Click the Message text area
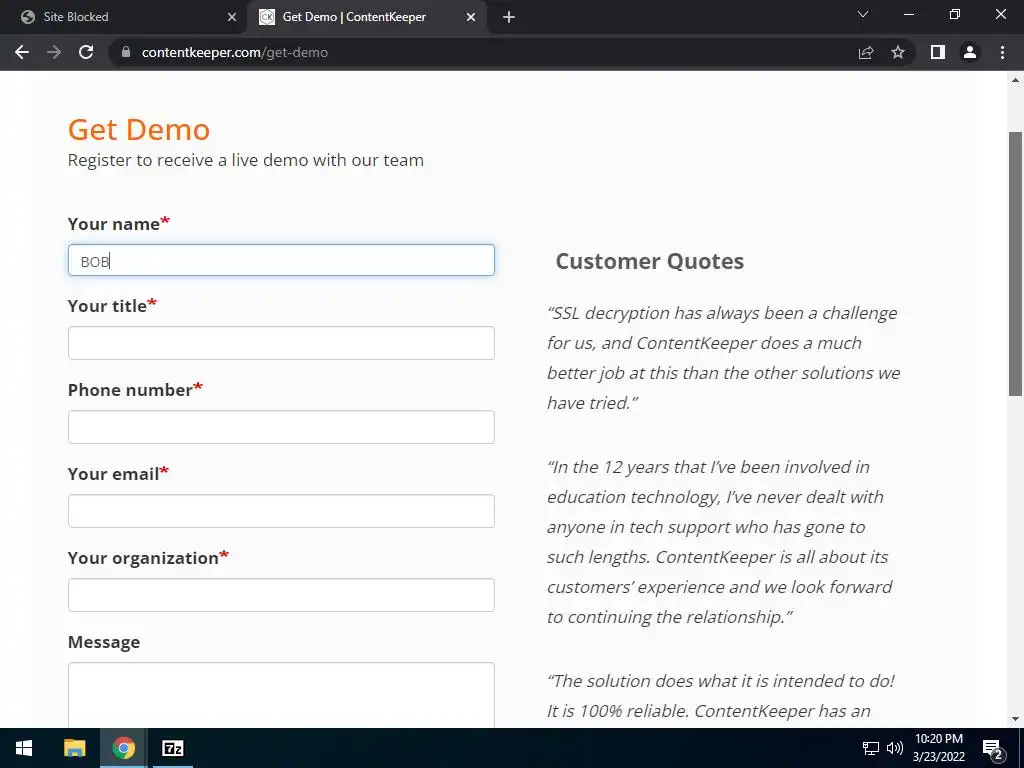The image size is (1024, 768). tap(281, 696)
